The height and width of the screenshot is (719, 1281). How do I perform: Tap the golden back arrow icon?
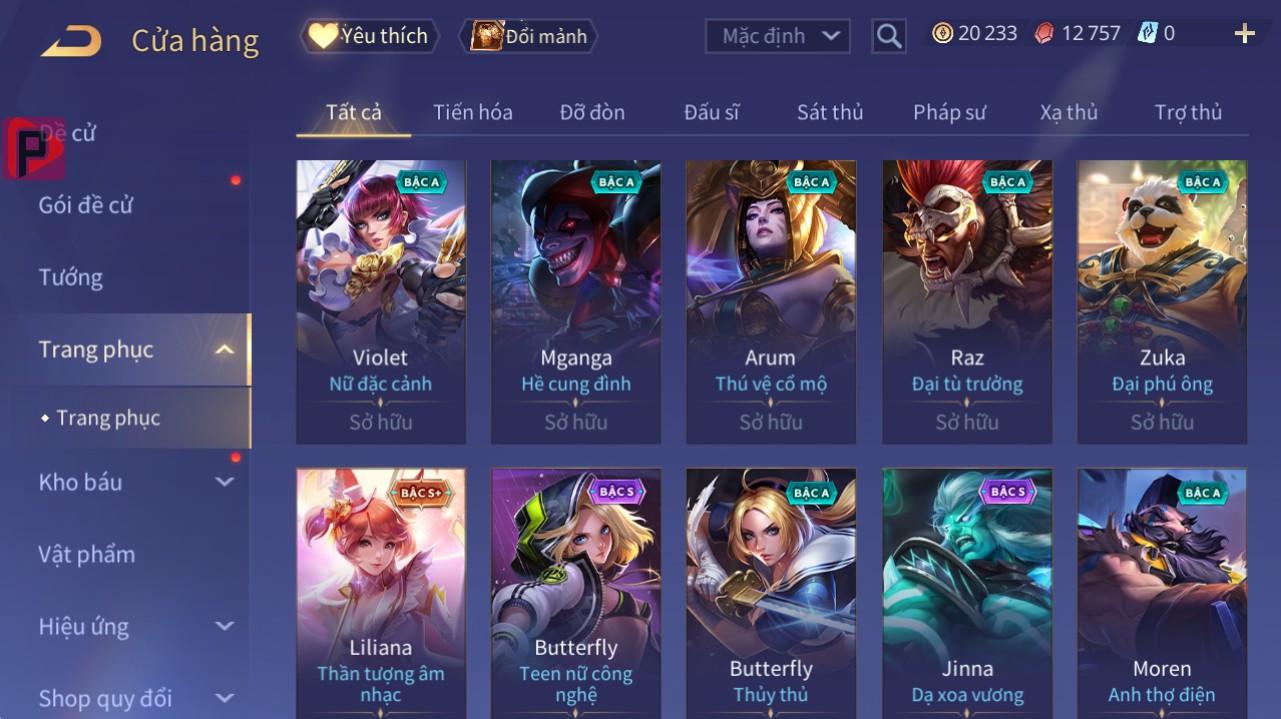71,41
